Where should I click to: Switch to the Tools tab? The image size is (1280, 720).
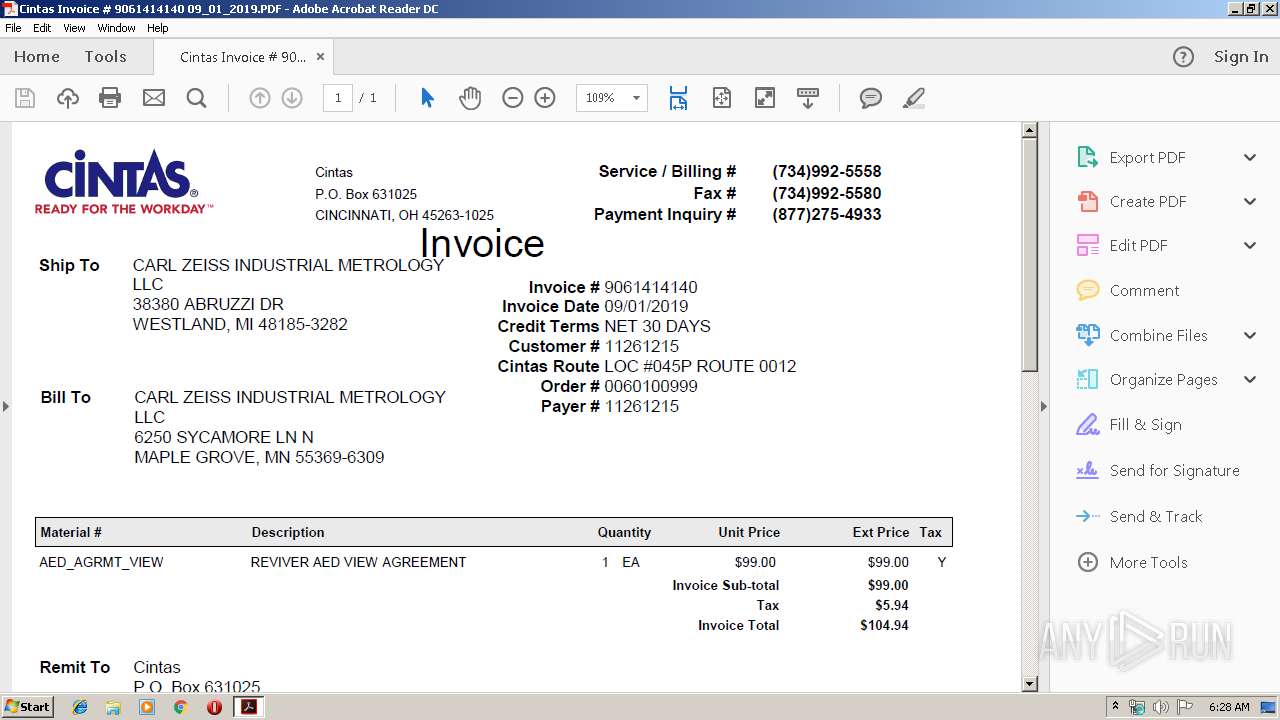point(105,57)
